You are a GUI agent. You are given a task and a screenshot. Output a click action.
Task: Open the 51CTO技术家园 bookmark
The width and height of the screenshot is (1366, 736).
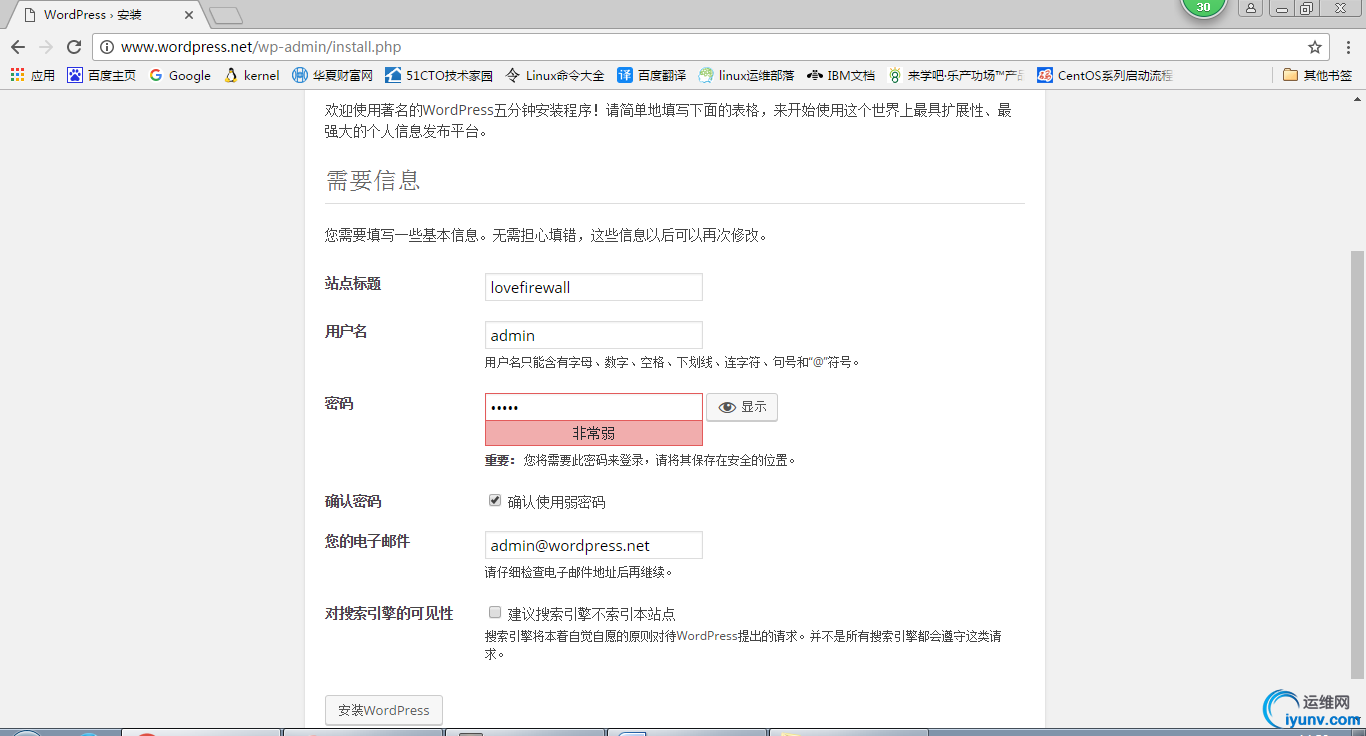click(x=438, y=75)
